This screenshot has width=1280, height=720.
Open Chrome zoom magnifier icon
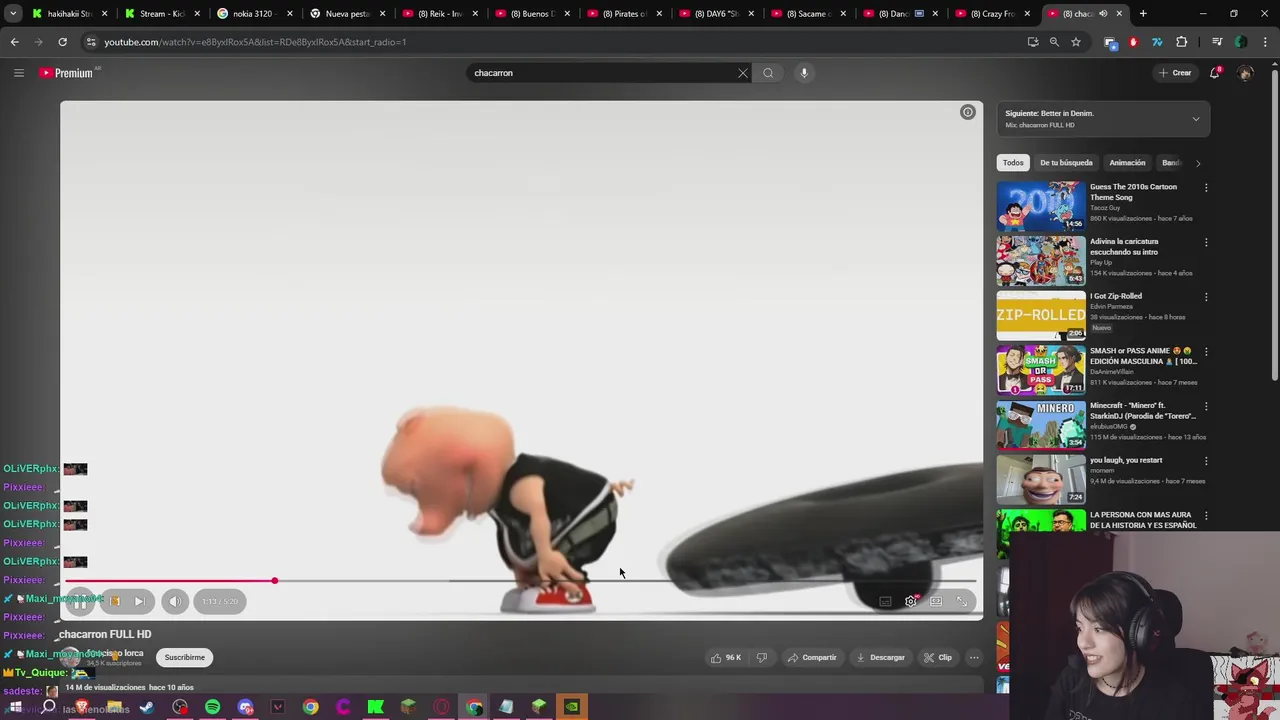[x=1054, y=42]
